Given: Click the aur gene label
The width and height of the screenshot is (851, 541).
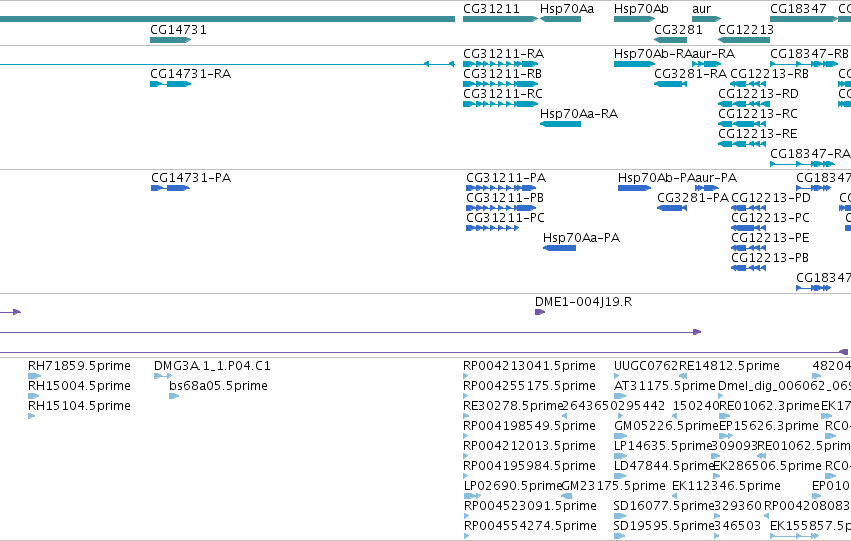Looking at the screenshot, I should (701, 9).
